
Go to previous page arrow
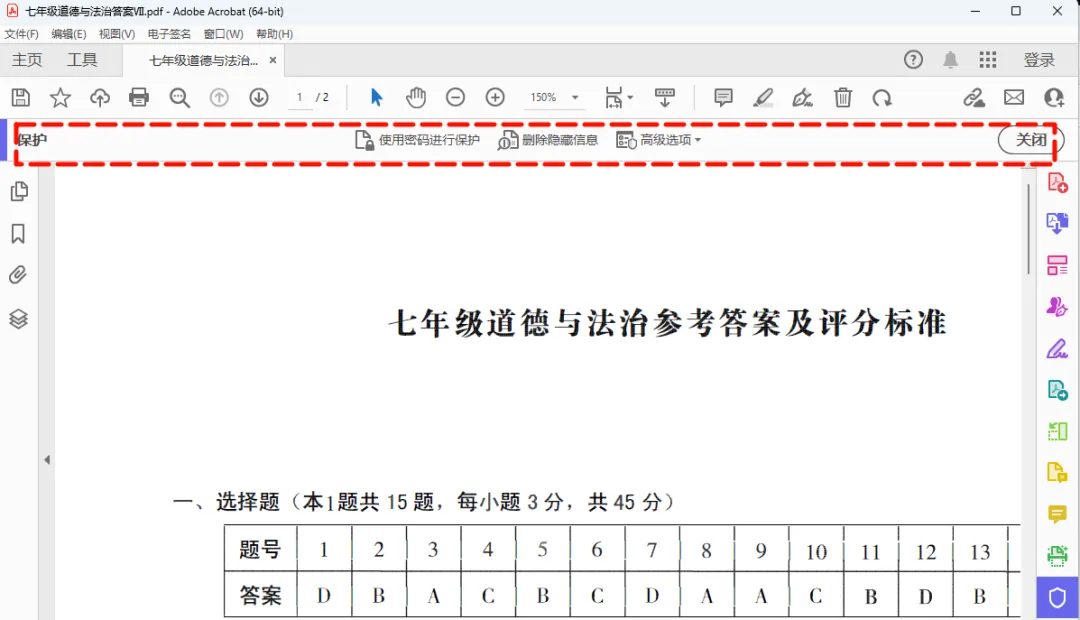pyautogui.click(x=219, y=98)
